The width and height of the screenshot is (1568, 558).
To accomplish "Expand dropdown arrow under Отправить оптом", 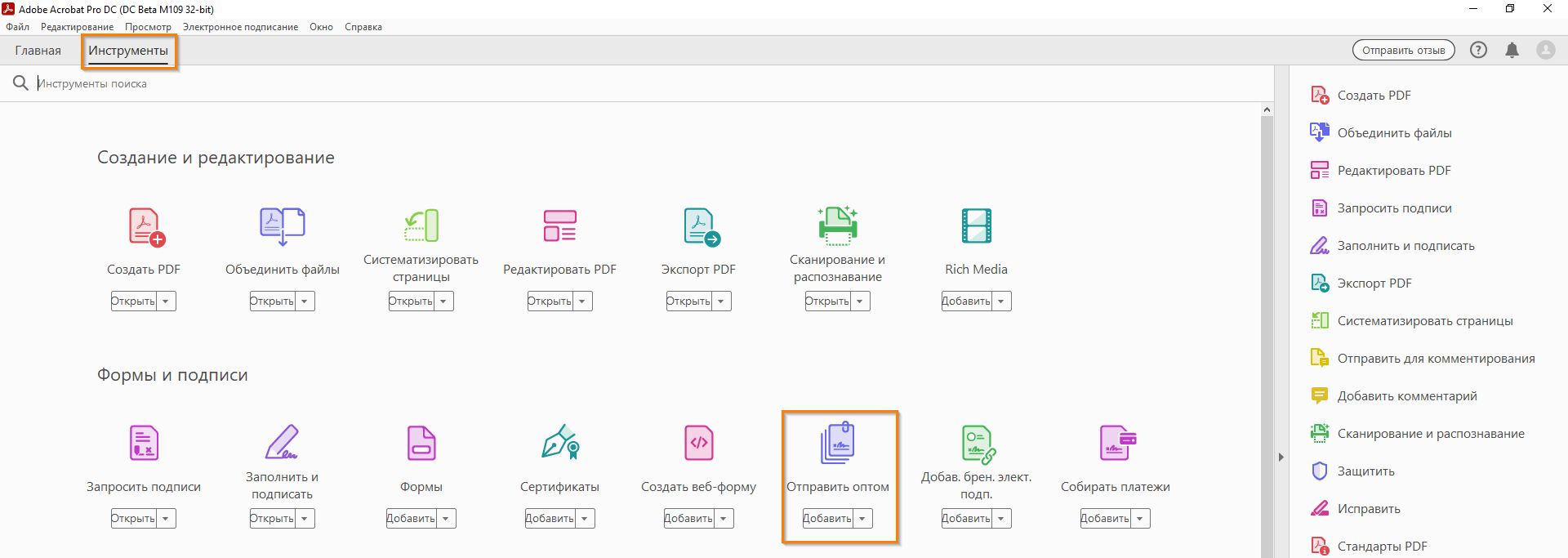I will pos(862,518).
